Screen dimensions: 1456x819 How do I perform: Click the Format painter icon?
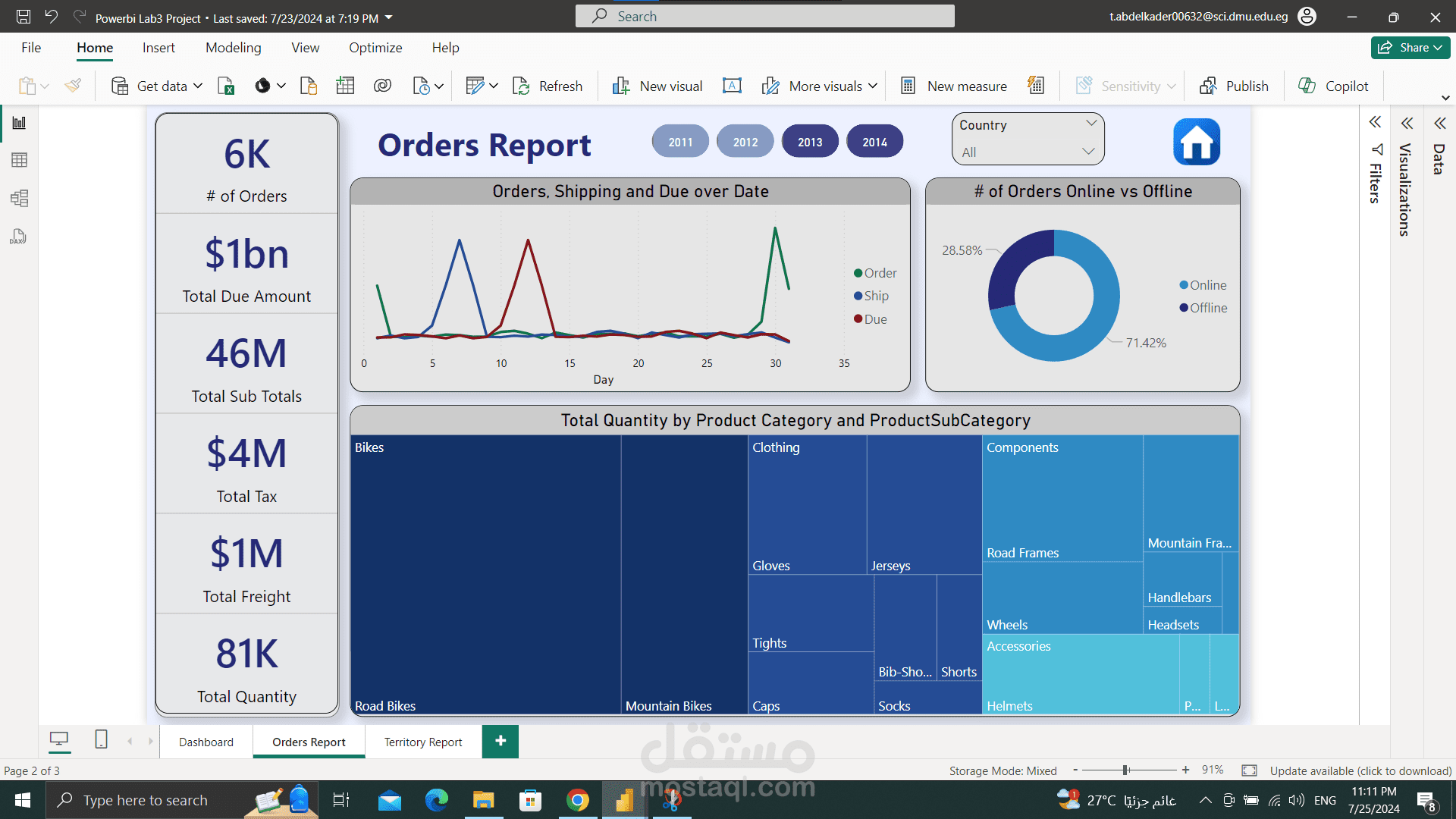coord(73,86)
